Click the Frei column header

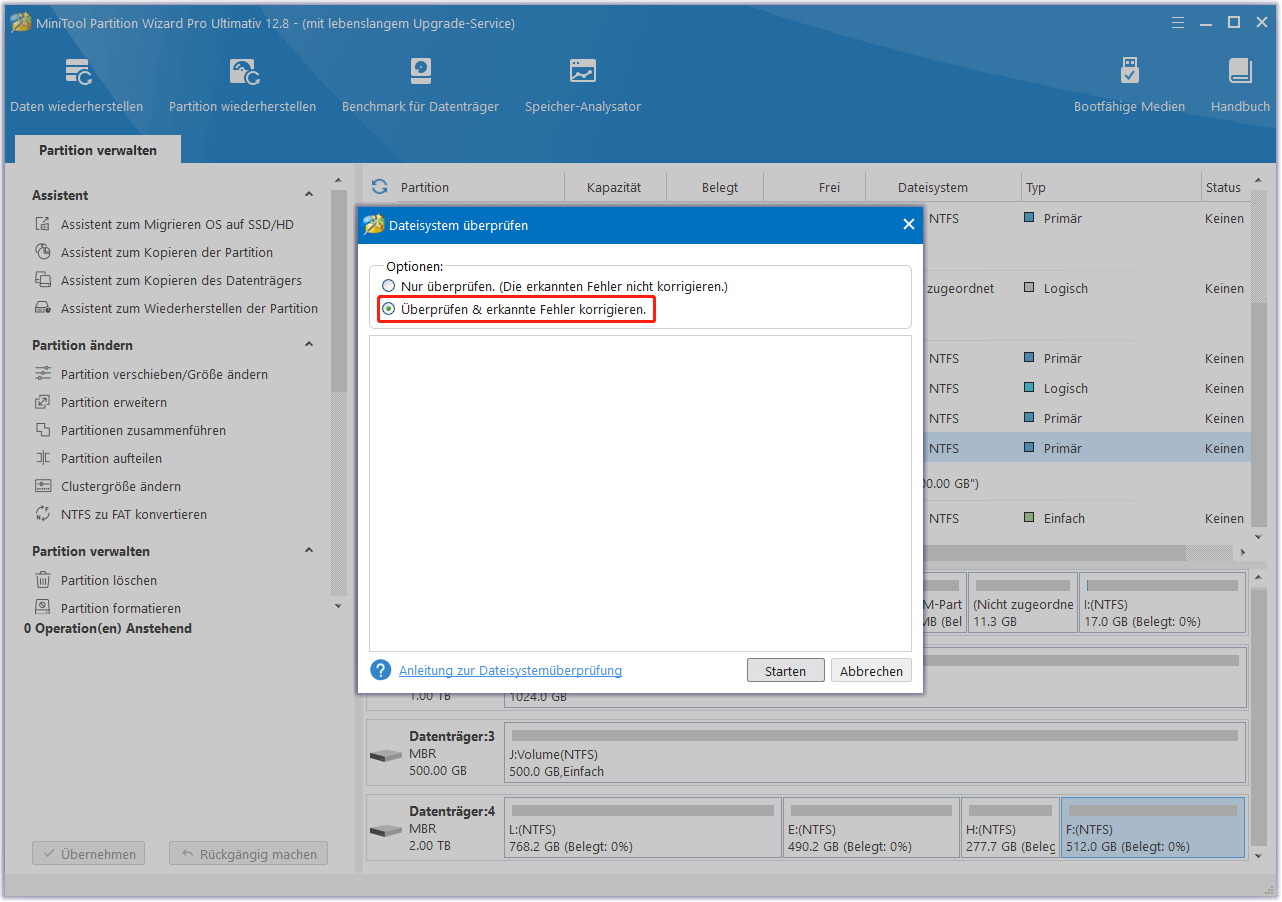[814, 187]
